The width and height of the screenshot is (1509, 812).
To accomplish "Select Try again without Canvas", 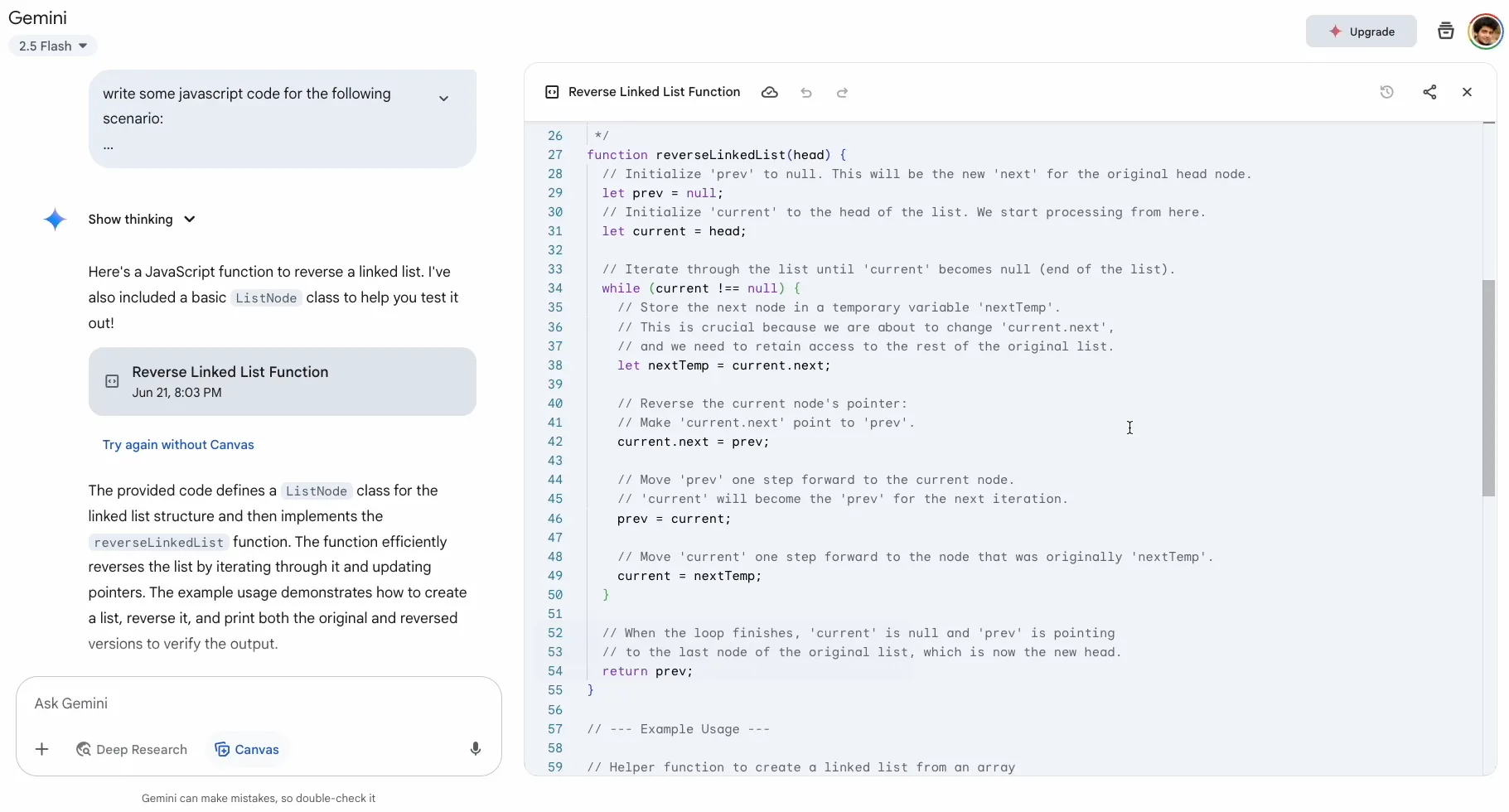I will [x=178, y=445].
